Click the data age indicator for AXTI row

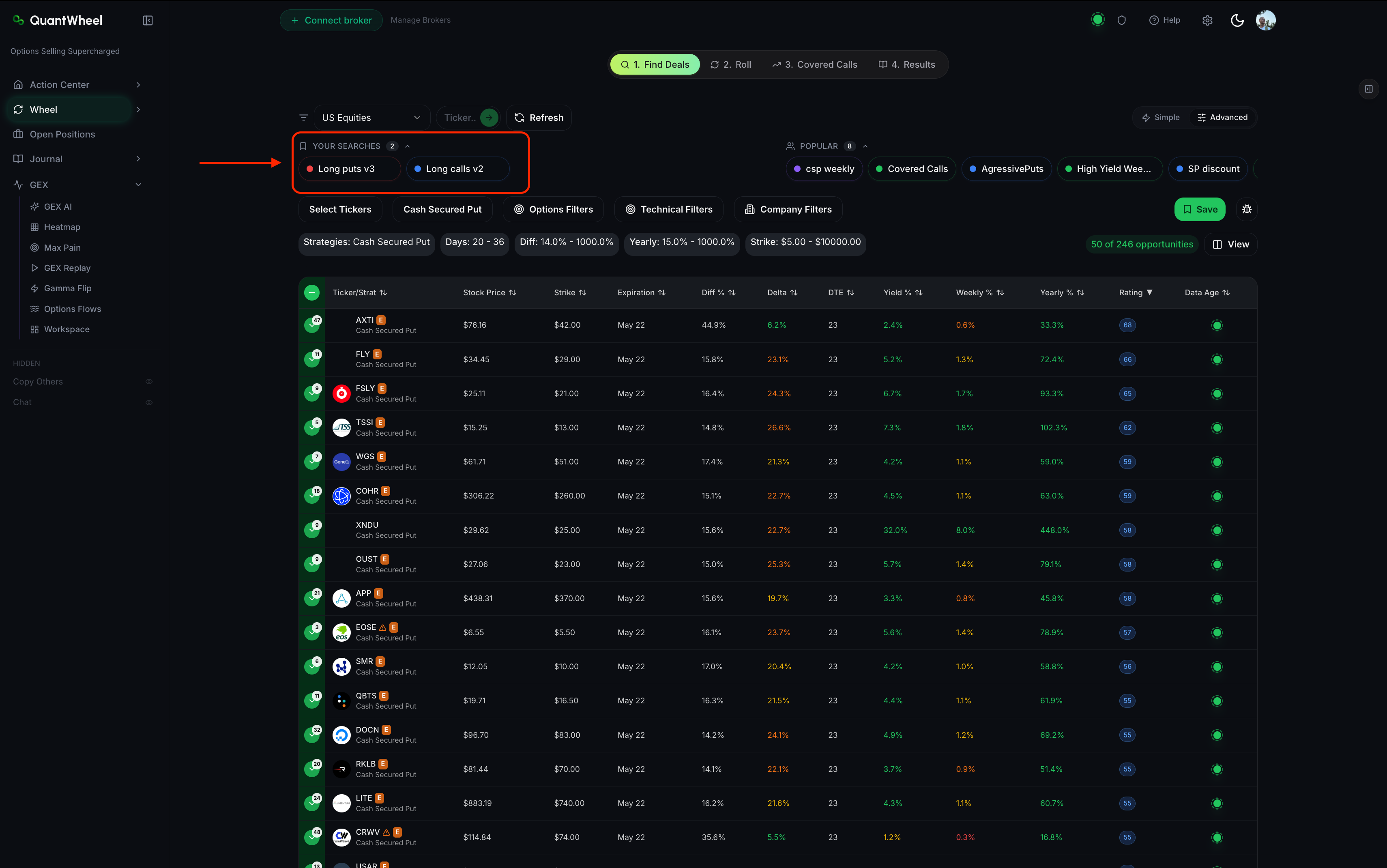(1217, 325)
